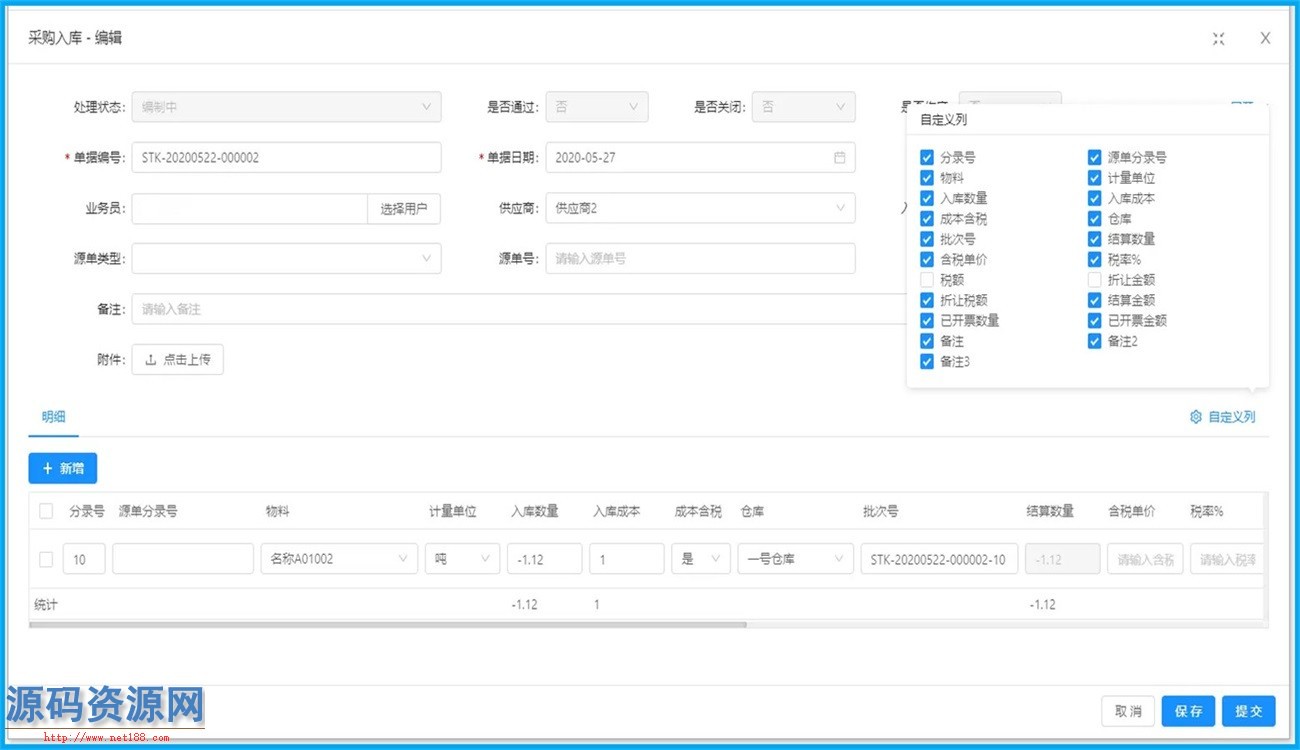
Task: Toggle the 批次号 column checkbox
Action: [x=927, y=239]
